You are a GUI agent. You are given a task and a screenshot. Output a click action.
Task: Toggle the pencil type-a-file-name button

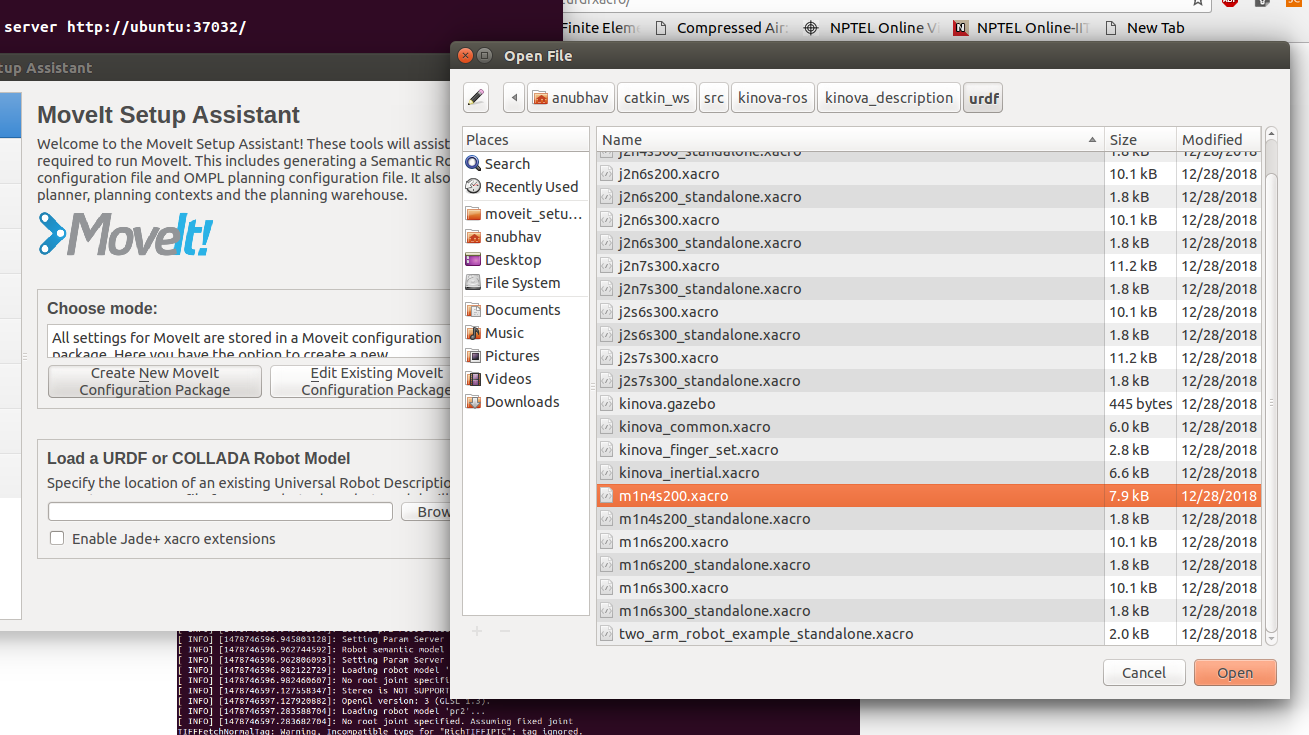(x=476, y=98)
